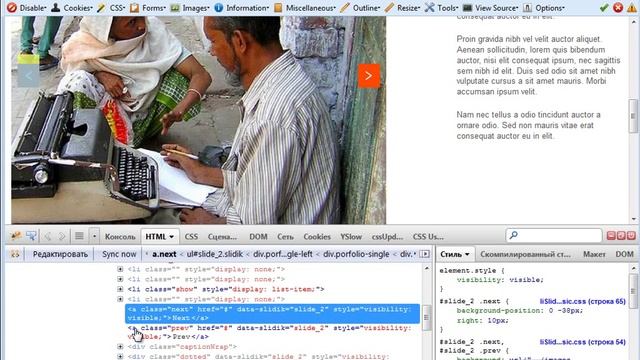Go to next slide with orange arrow
640x360 pixels.
click(x=369, y=76)
